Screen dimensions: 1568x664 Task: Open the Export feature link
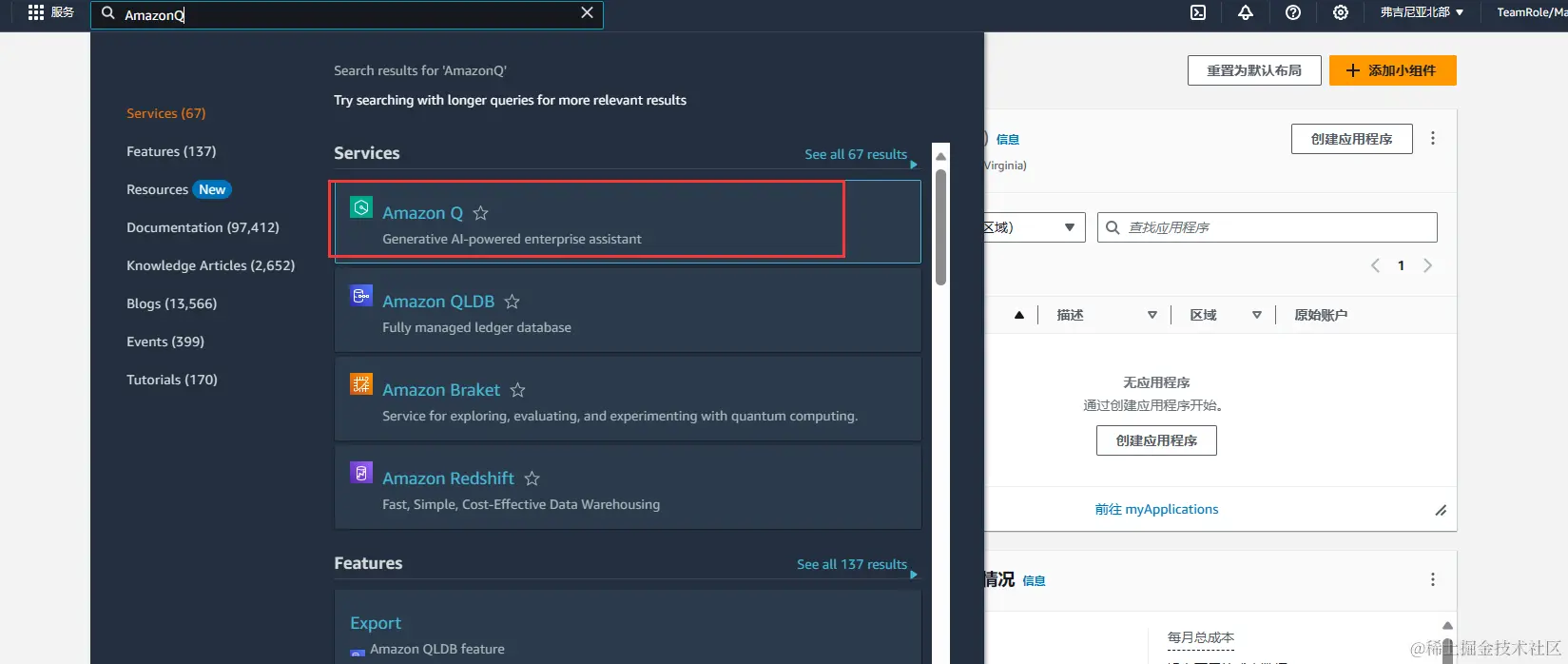(376, 623)
